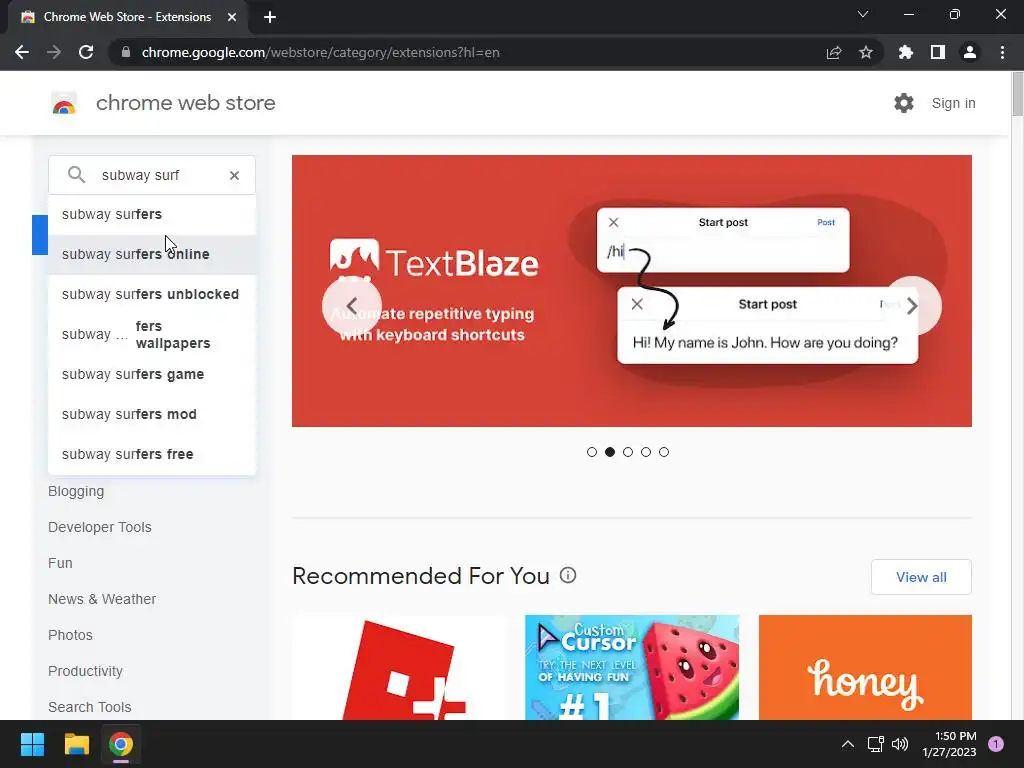Toggle the browser side panel
Viewport: 1024px width, 768px height.
pyautogui.click(x=937, y=52)
